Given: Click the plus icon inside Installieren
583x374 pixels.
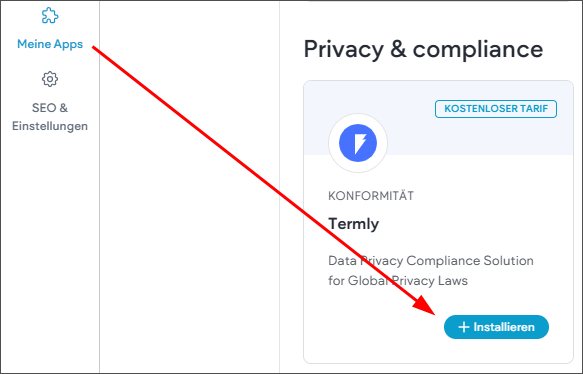Looking at the screenshot, I should point(464,327).
